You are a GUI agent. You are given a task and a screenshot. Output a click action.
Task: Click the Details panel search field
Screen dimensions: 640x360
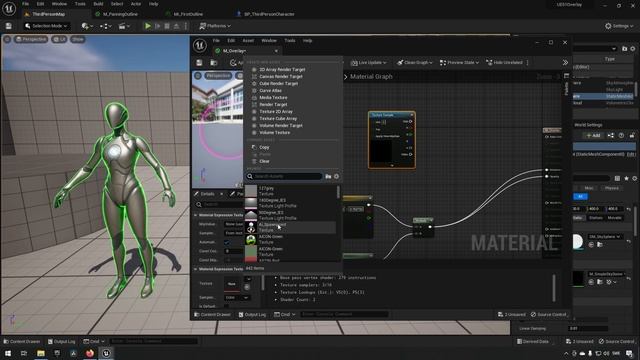(220, 204)
